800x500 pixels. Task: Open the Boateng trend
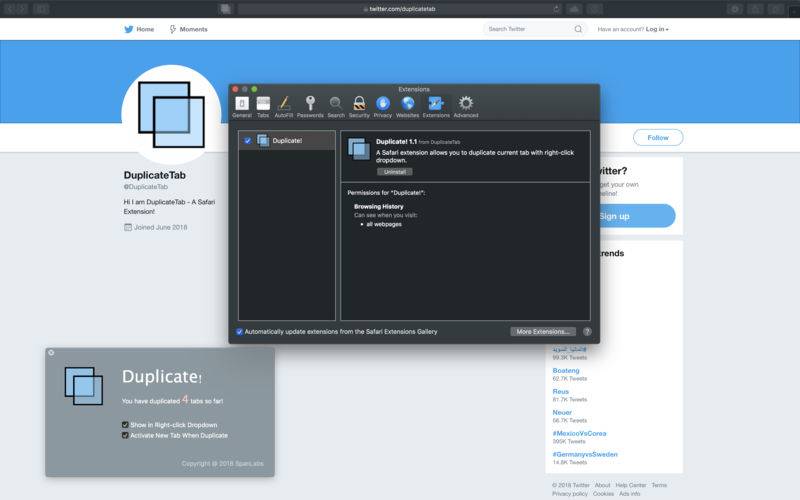point(566,370)
